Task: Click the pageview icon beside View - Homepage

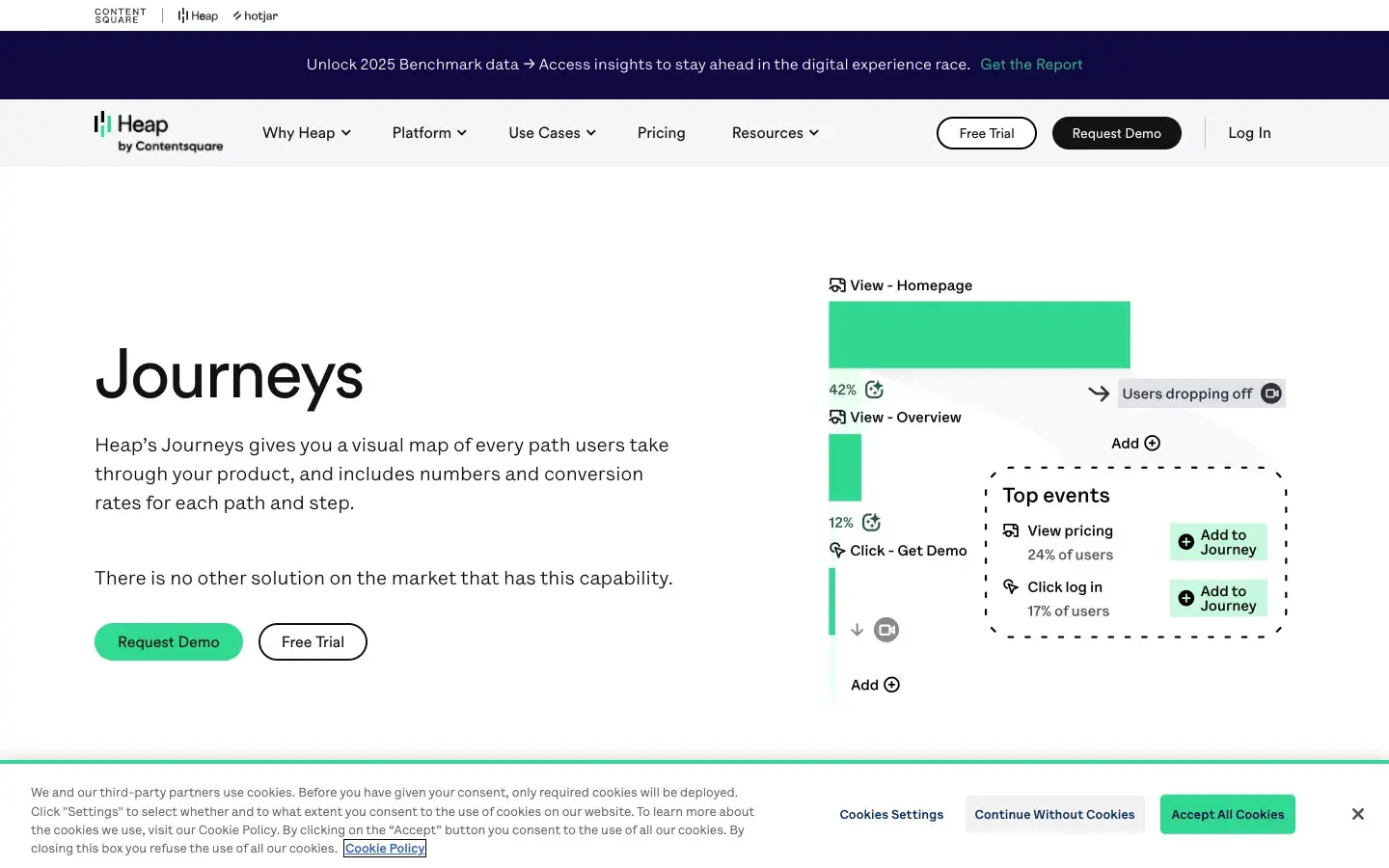Action: pyautogui.click(x=837, y=285)
